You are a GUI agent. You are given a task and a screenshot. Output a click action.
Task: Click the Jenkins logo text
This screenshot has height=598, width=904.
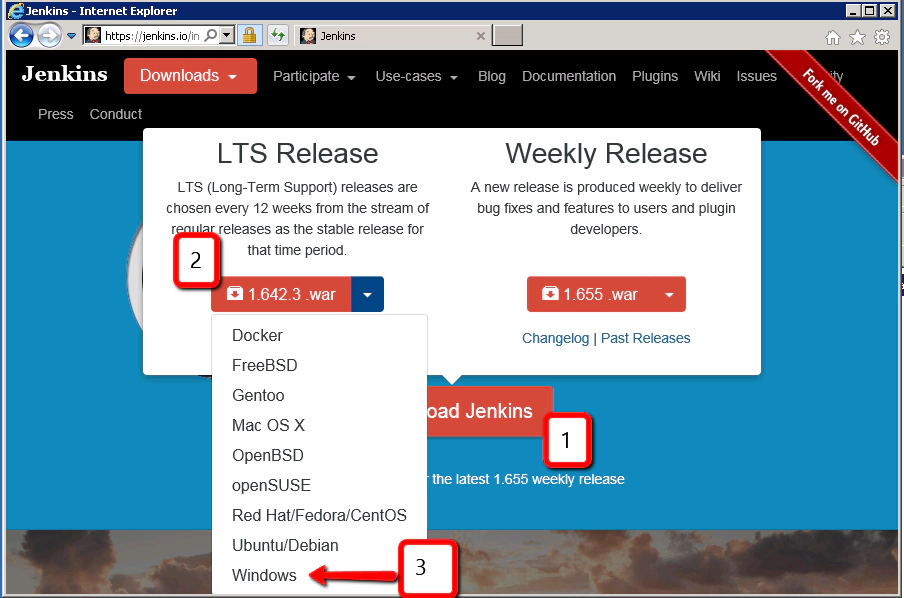click(x=63, y=74)
